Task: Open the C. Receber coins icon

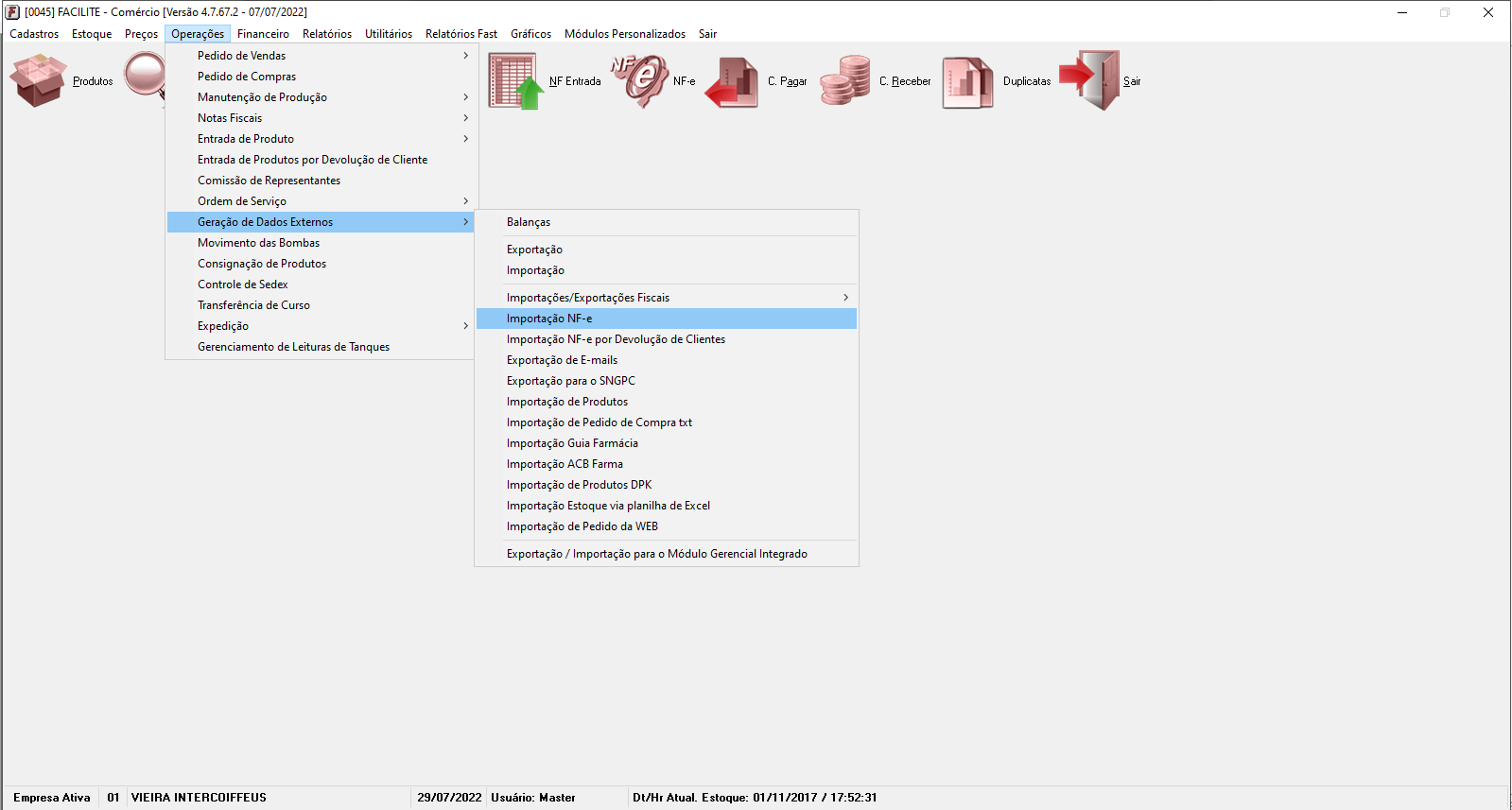Action: (x=845, y=80)
